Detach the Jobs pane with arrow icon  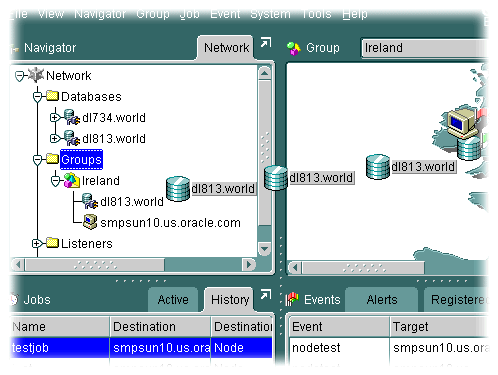click(x=266, y=295)
